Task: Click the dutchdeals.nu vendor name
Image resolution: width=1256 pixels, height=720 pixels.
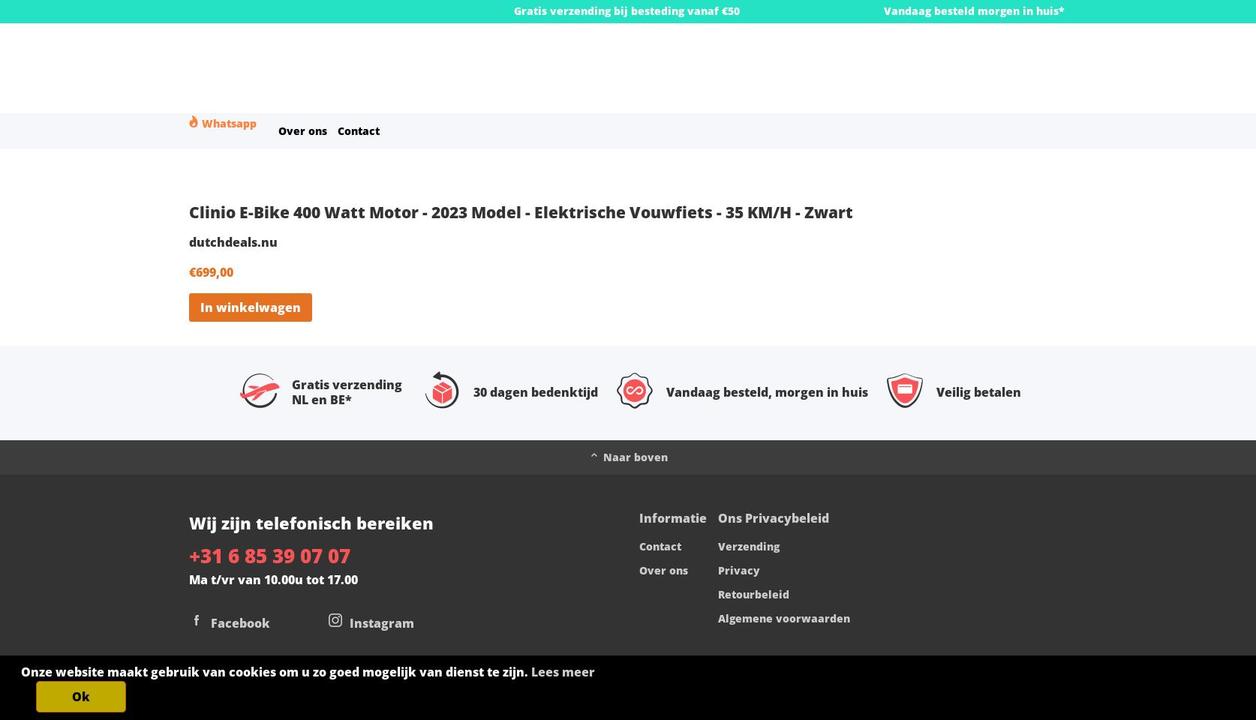Action: 233,242
